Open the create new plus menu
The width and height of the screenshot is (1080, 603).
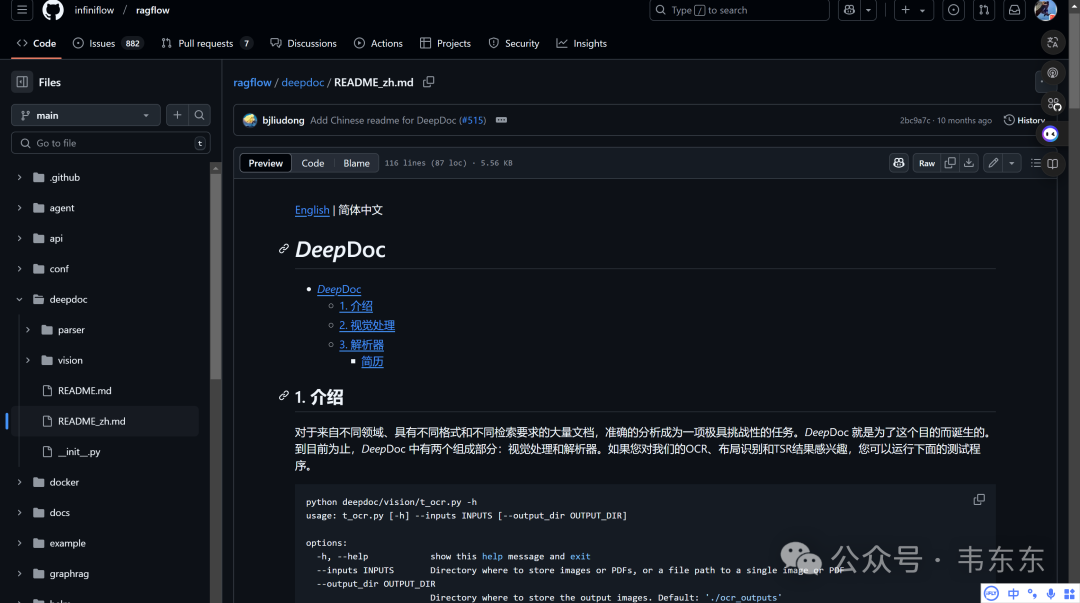pyautogui.click(x=913, y=10)
